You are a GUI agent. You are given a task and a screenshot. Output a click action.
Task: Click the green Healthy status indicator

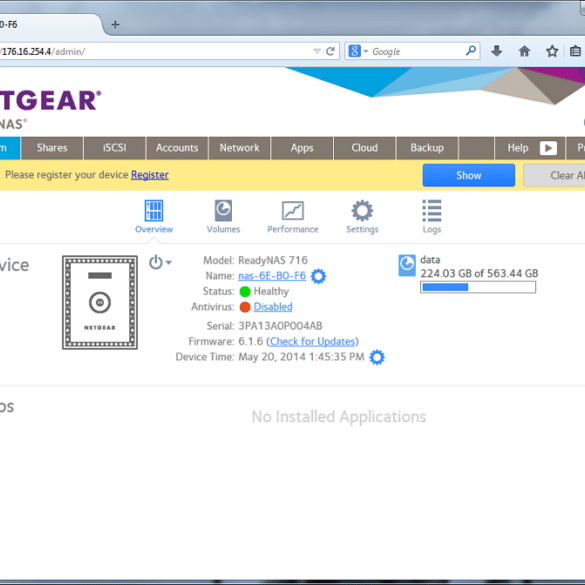pos(245,291)
